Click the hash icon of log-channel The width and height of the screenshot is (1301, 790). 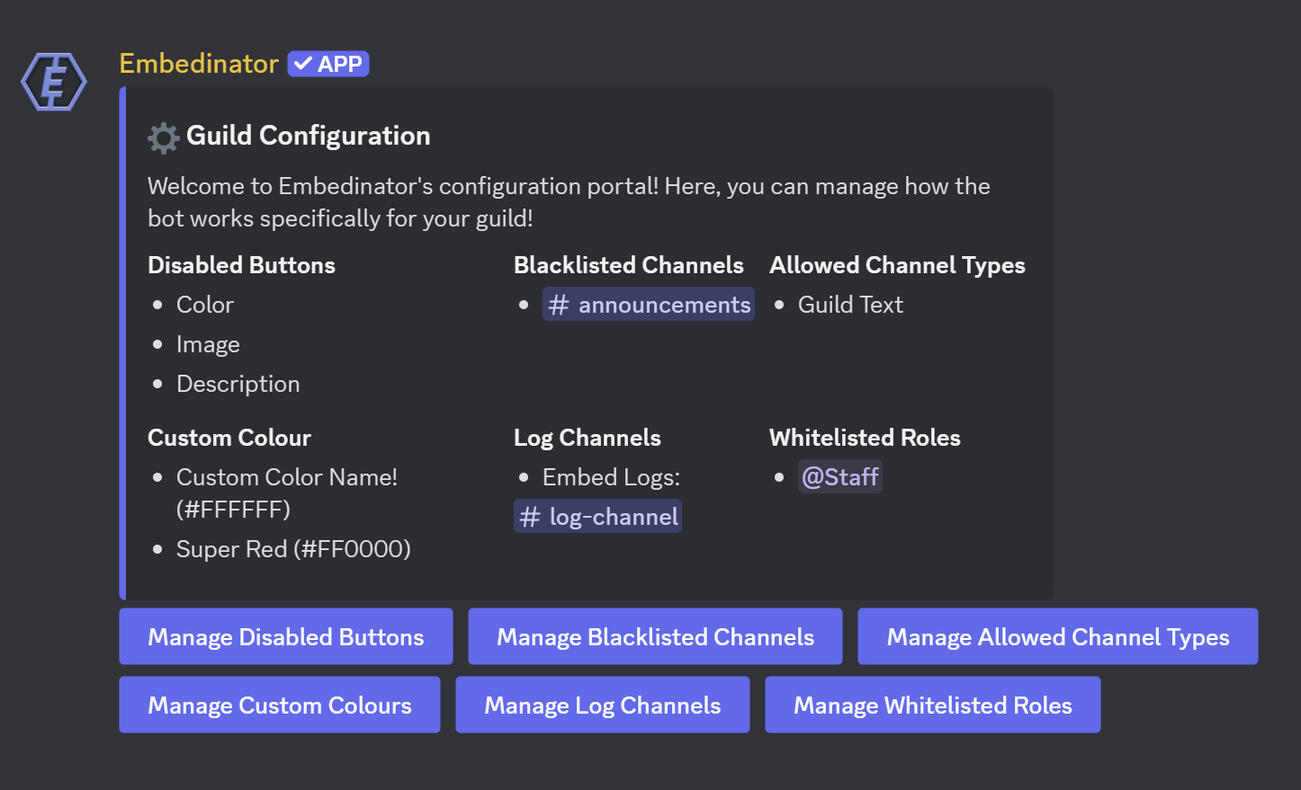pos(530,517)
